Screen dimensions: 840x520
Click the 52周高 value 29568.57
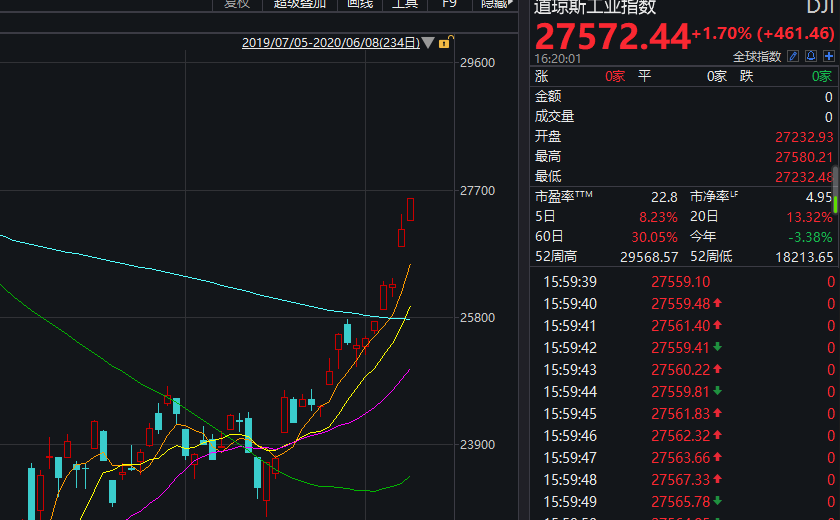coord(649,257)
